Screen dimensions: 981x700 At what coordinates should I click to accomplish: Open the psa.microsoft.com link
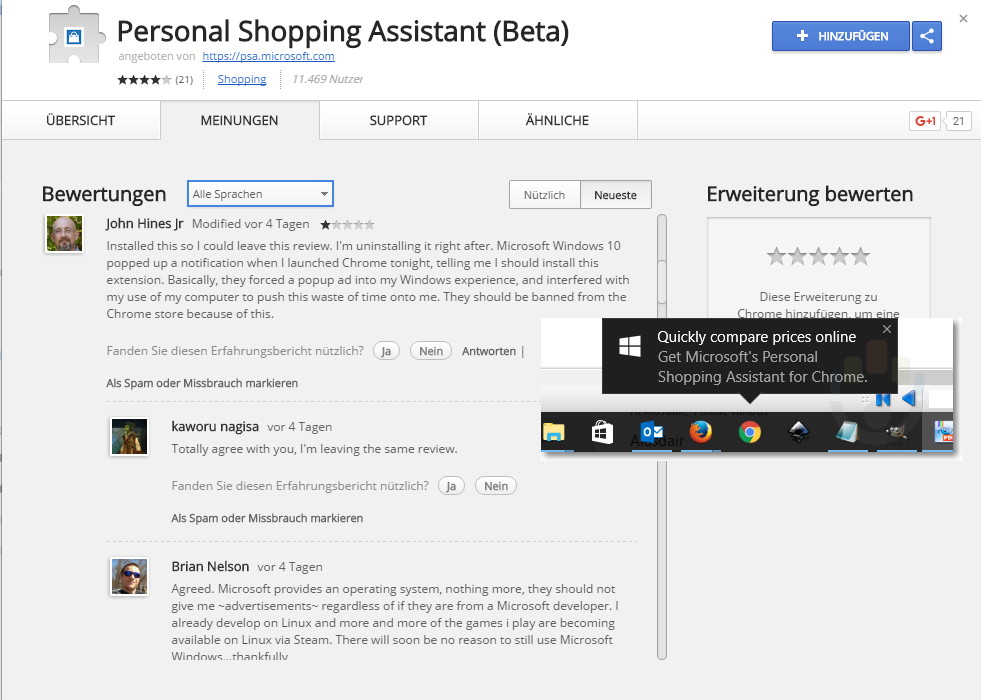pos(268,56)
